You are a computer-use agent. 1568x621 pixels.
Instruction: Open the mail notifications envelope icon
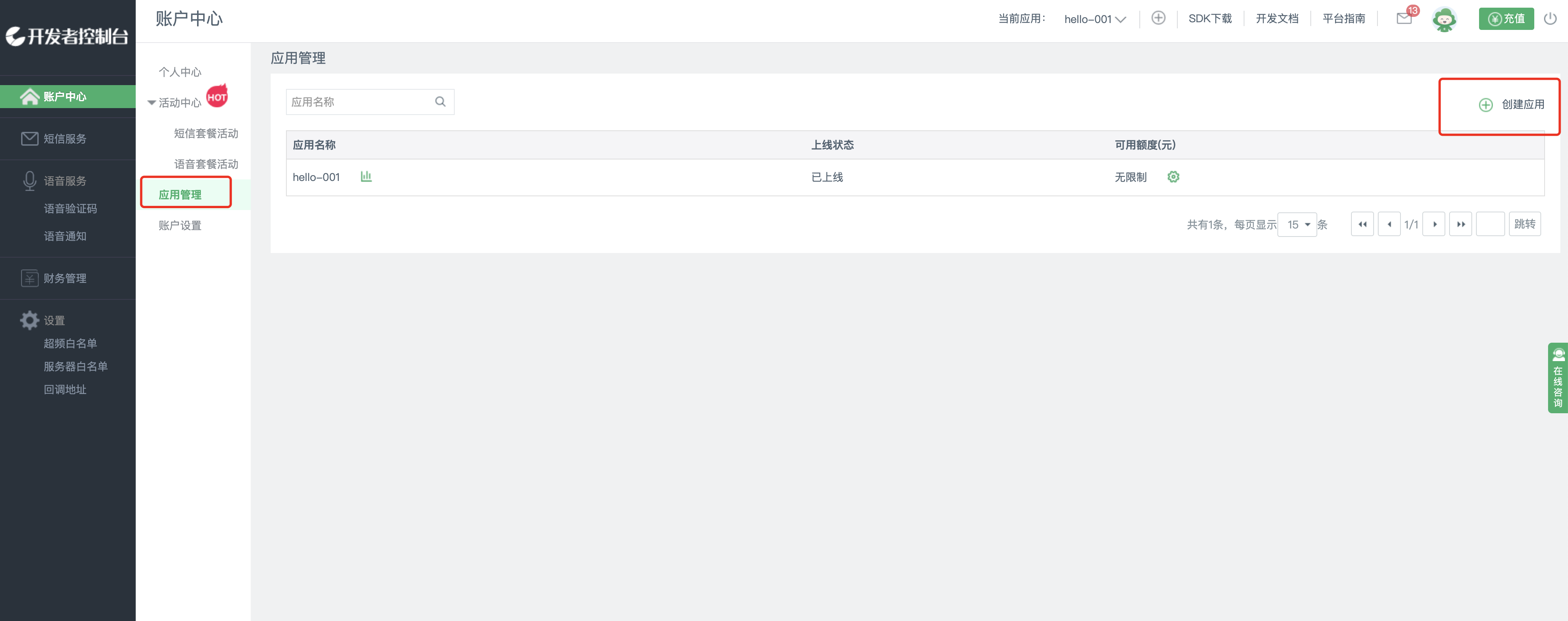click(x=1404, y=18)
